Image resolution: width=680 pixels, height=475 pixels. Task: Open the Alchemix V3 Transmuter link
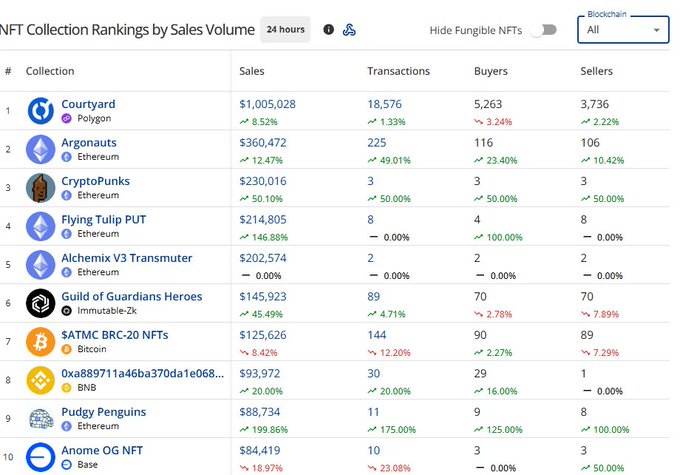127,258
